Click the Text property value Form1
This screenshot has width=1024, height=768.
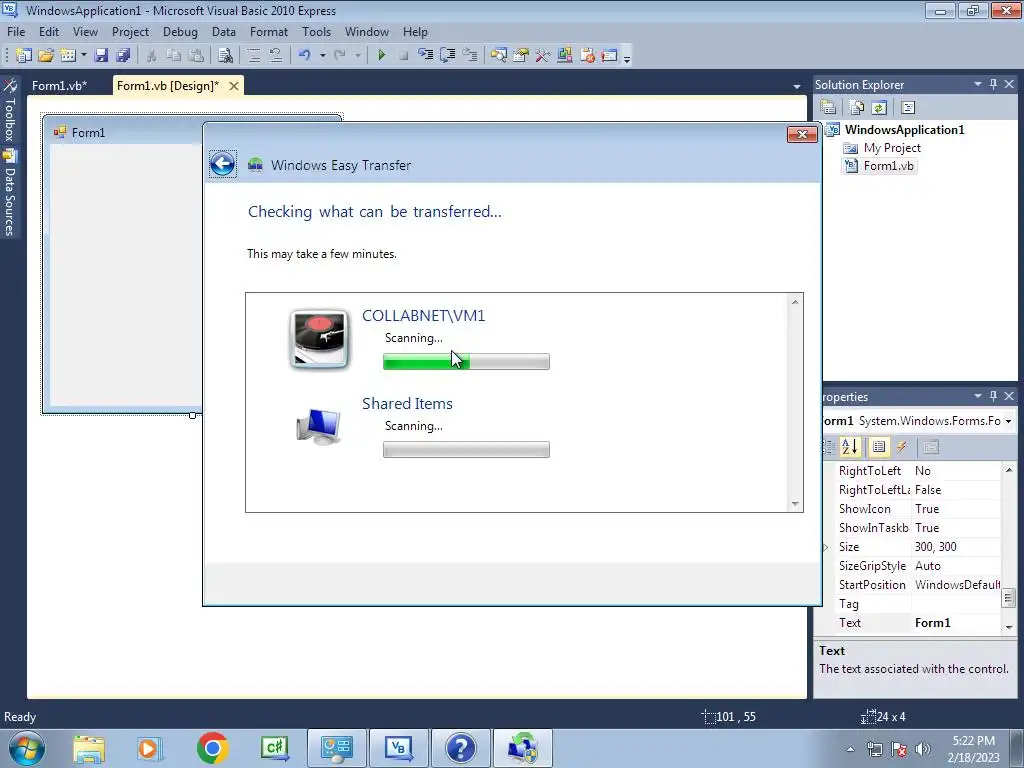[x=933, y=623]
